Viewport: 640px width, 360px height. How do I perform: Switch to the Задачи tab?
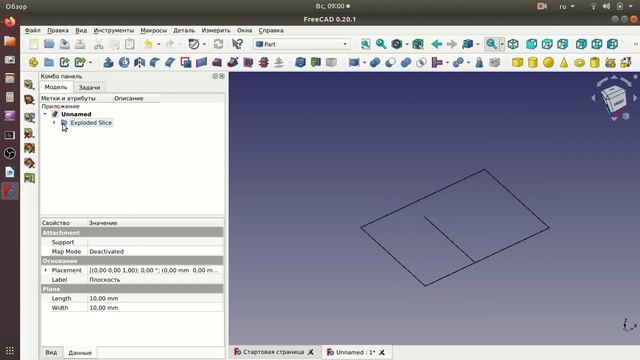89,87
